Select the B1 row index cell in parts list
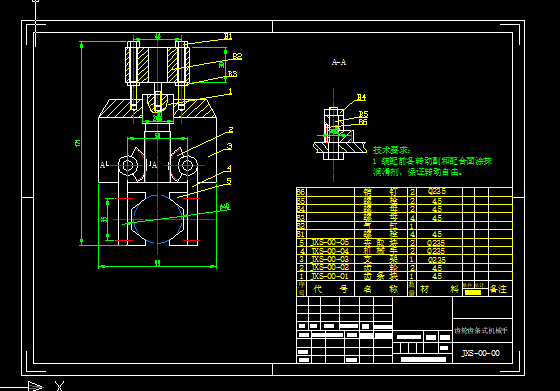The height and width of the screenshot is (391, 560). coord(301,234)
